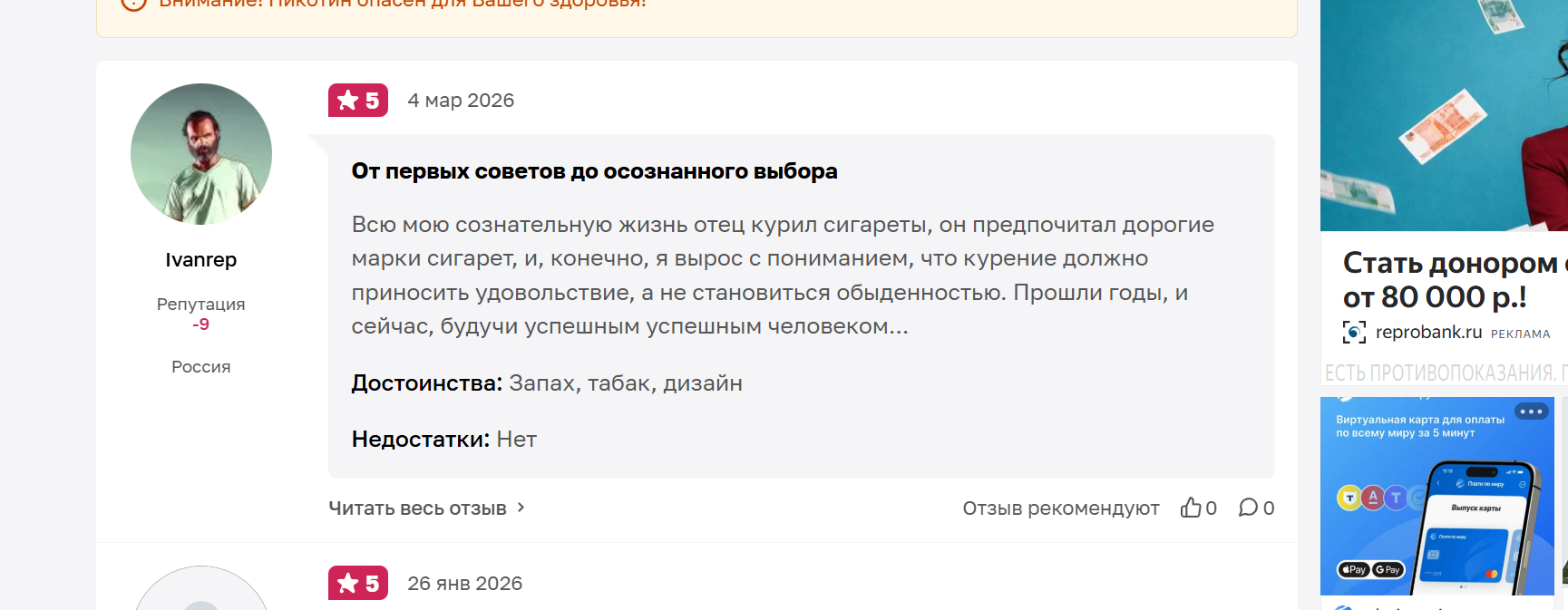Click the "РЕКЛАМА" label in the donor ad
This screenshot has height=610, width=1568.
pos(1520,334)
